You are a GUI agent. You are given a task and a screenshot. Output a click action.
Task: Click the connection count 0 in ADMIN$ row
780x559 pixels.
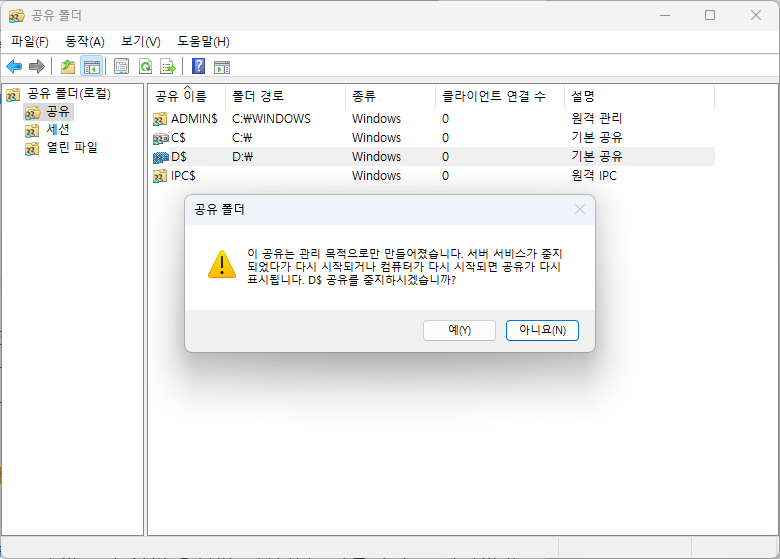[x=445, y=119]
